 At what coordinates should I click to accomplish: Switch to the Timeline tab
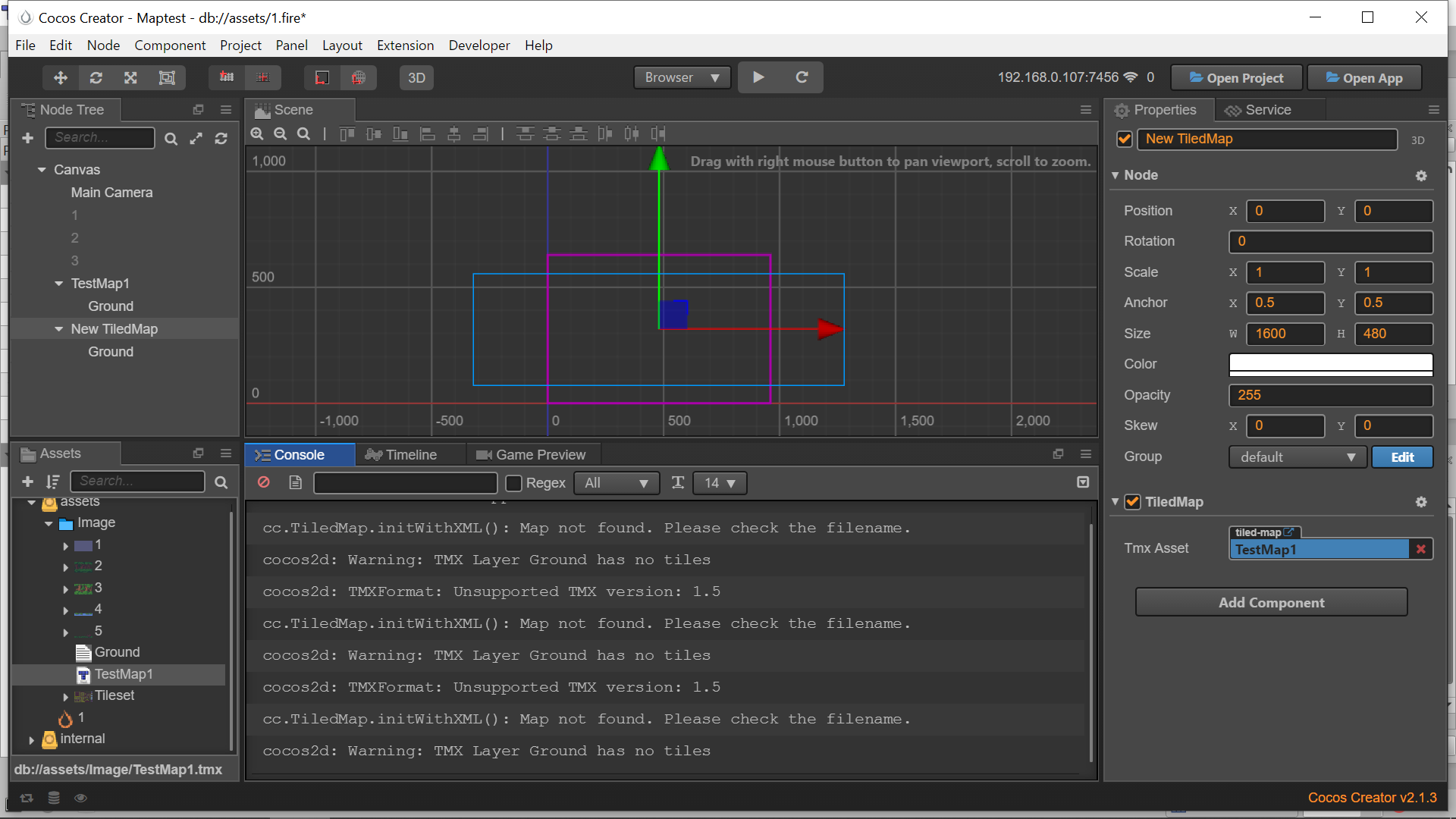[402, 455]
